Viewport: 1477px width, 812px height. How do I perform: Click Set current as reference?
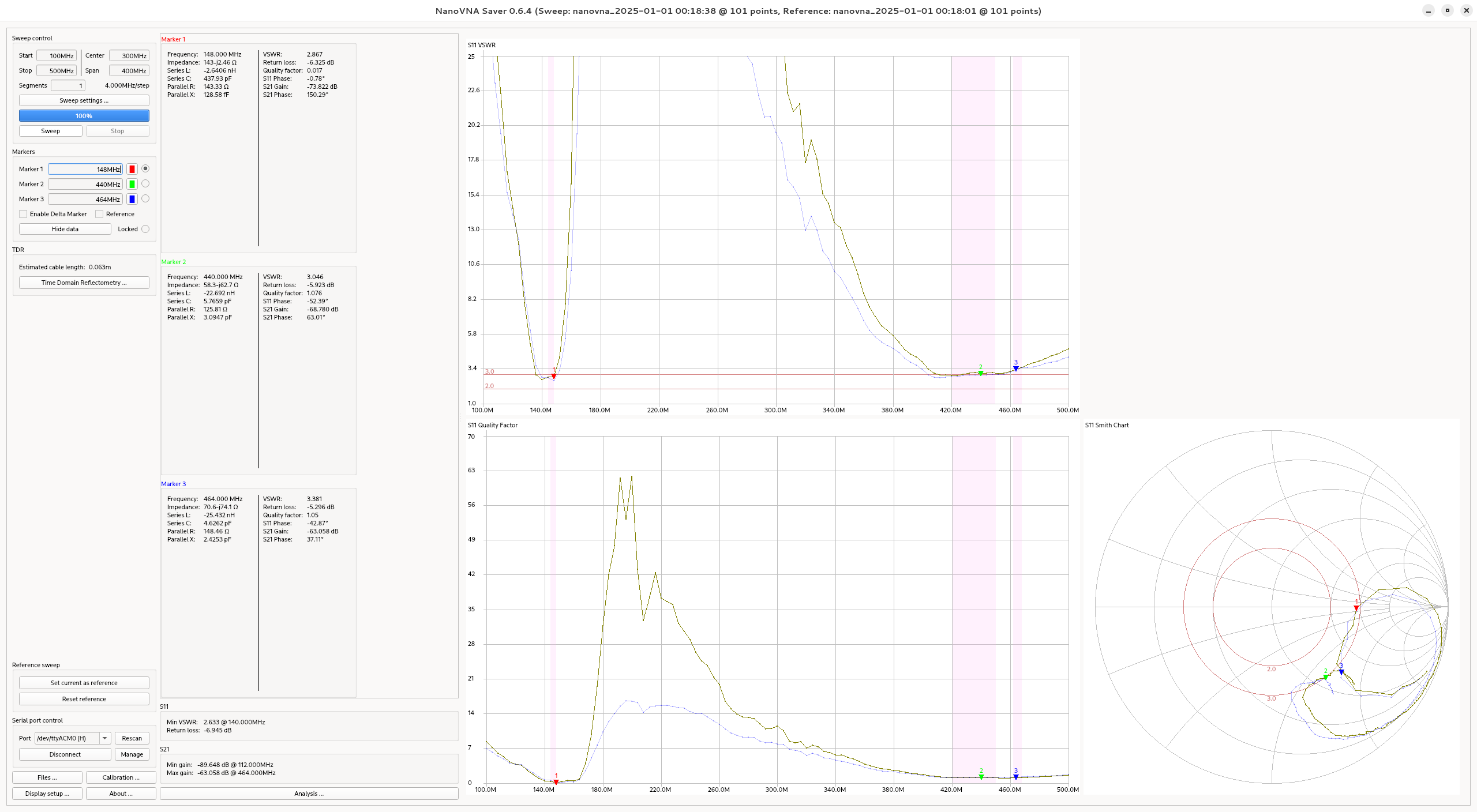pos(84,683)
